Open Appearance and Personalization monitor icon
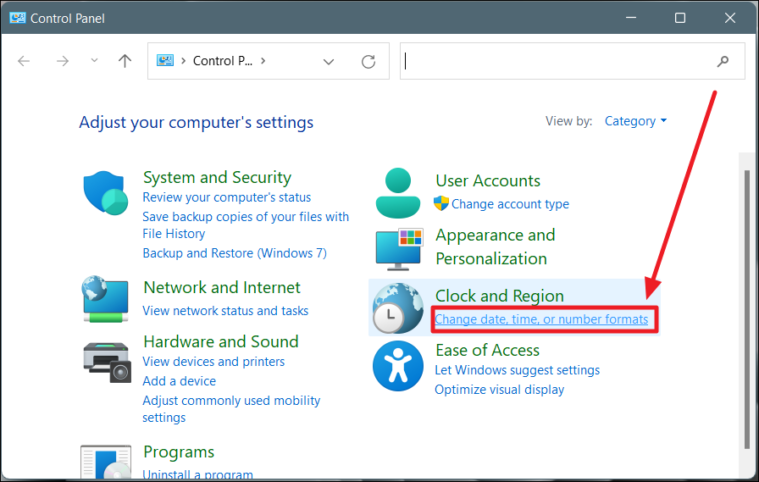This screenshot has height=482, width=759. 399,249
